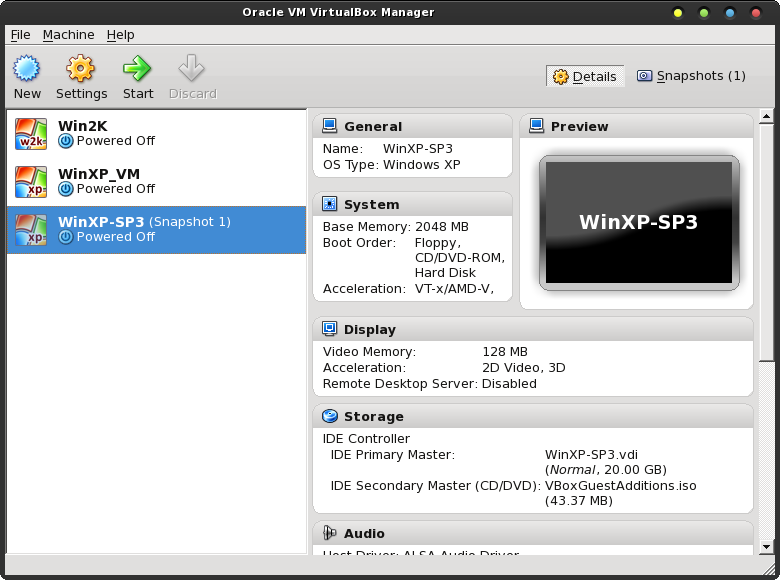Image resolution: width=780 pixels, height=580 pixels.
Task: Open Settings with the gear icon
Action: (x=81, y=68)
